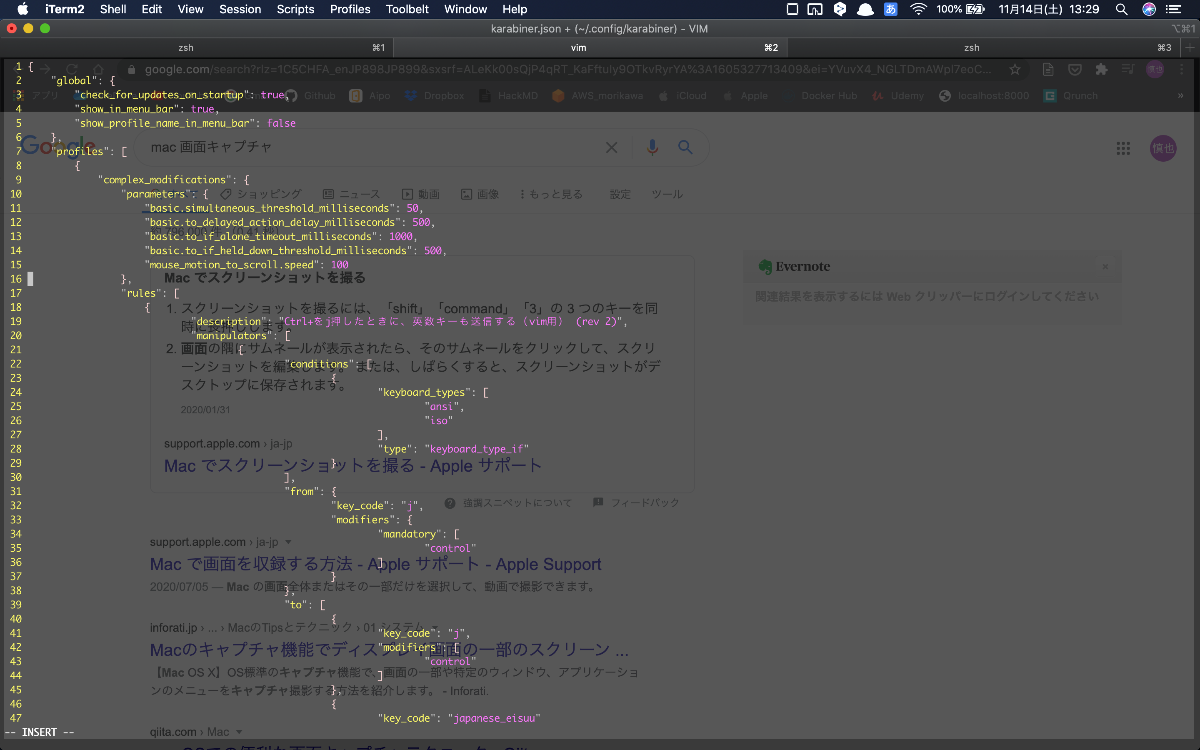Open result Mac でスクリーンショットを撮る - Apple サポート
This screenshot has width=1200, height=750.
coord(353,466)
